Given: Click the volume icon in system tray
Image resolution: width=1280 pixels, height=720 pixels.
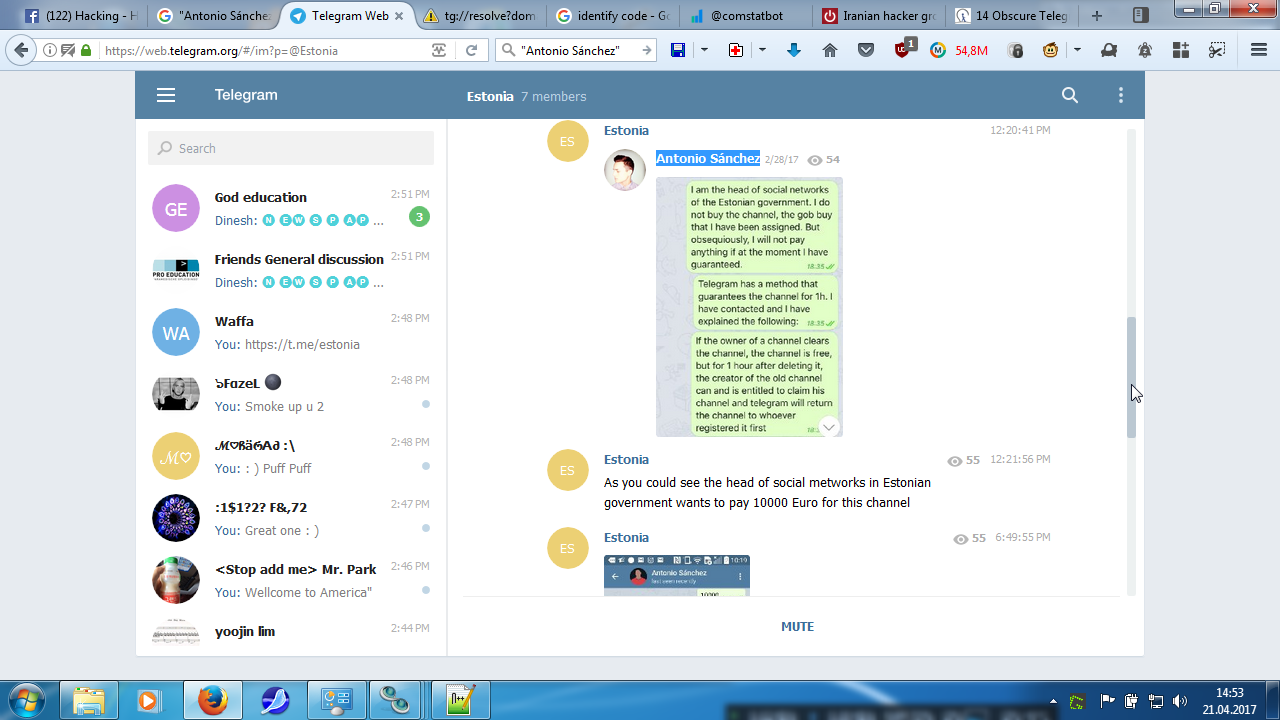Looking at the screenshot, I should 1180,700.
